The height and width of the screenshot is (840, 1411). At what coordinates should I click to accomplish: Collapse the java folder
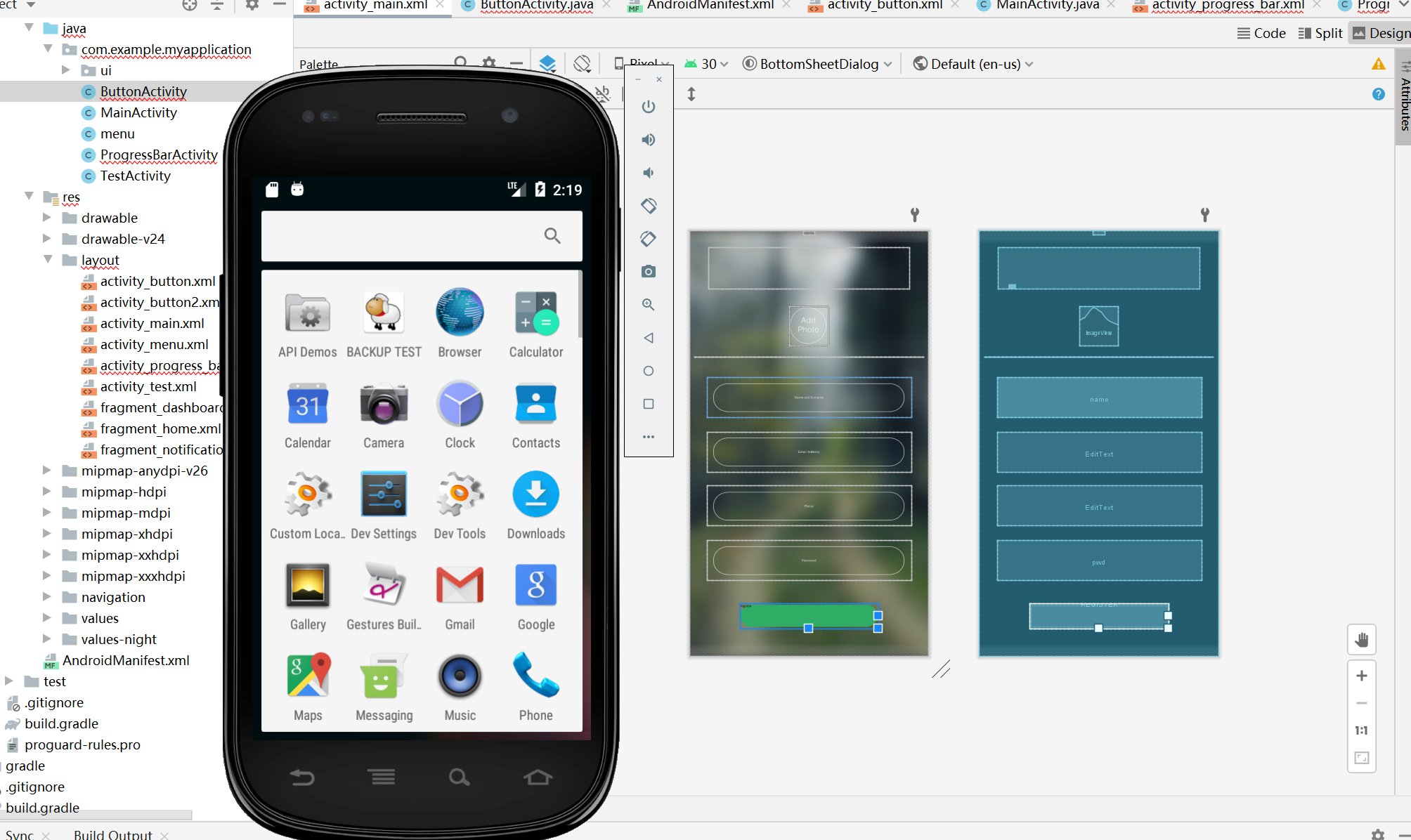tap(29, 27)
